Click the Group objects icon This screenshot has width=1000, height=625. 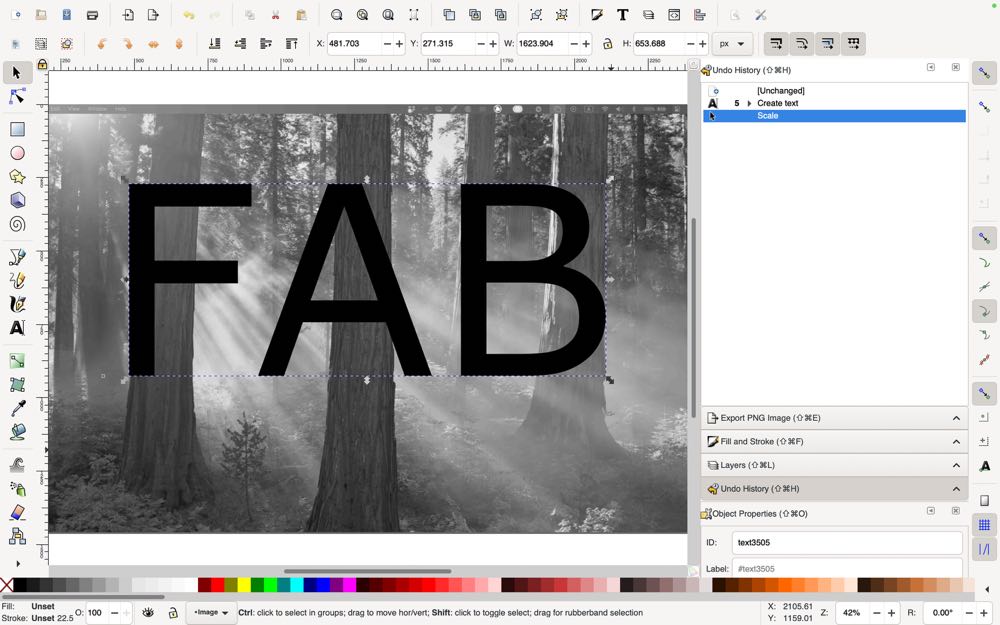[x=536, y=15]
